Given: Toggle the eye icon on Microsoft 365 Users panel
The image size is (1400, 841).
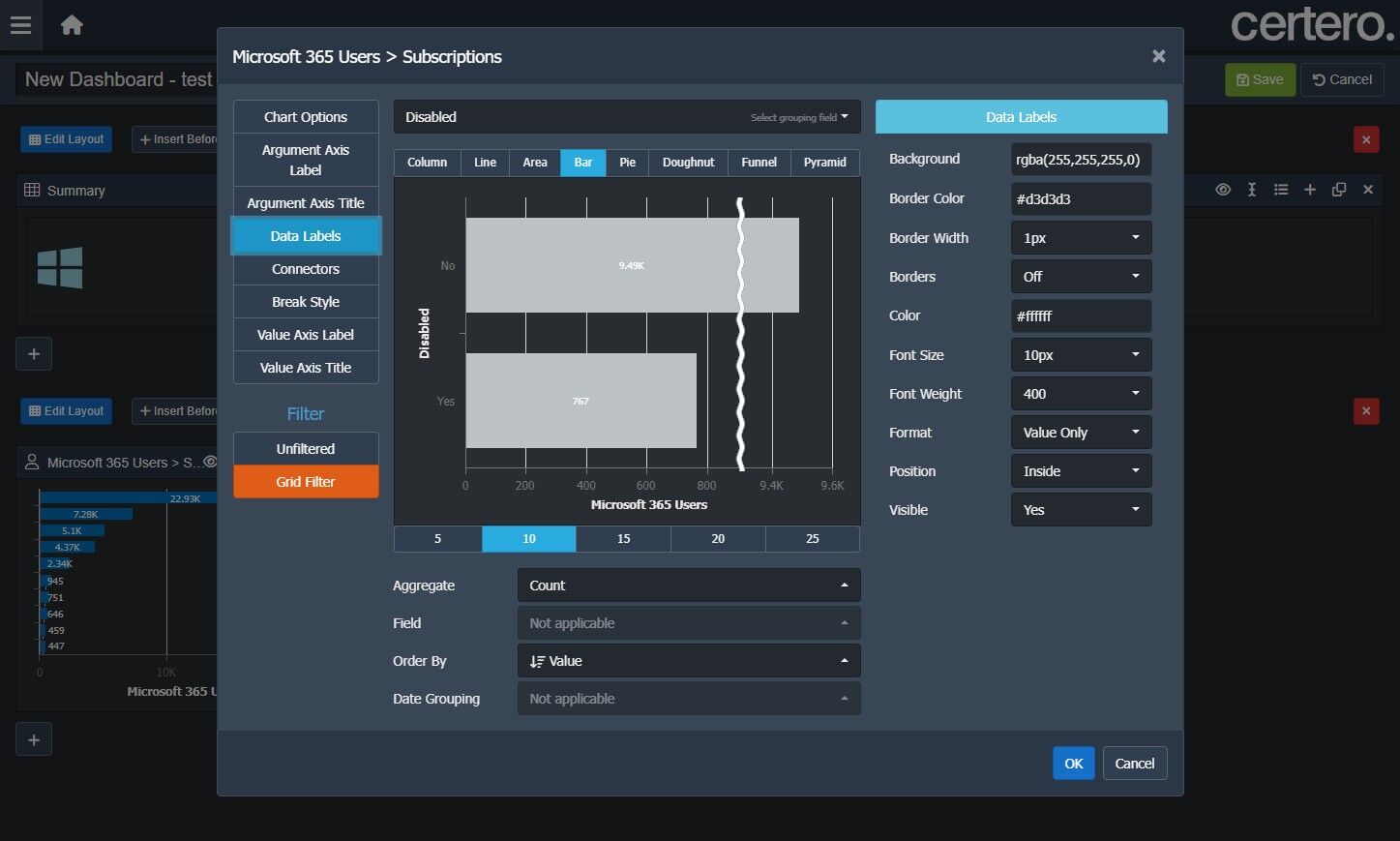Looking at the screenshot, I should point(210,462).
